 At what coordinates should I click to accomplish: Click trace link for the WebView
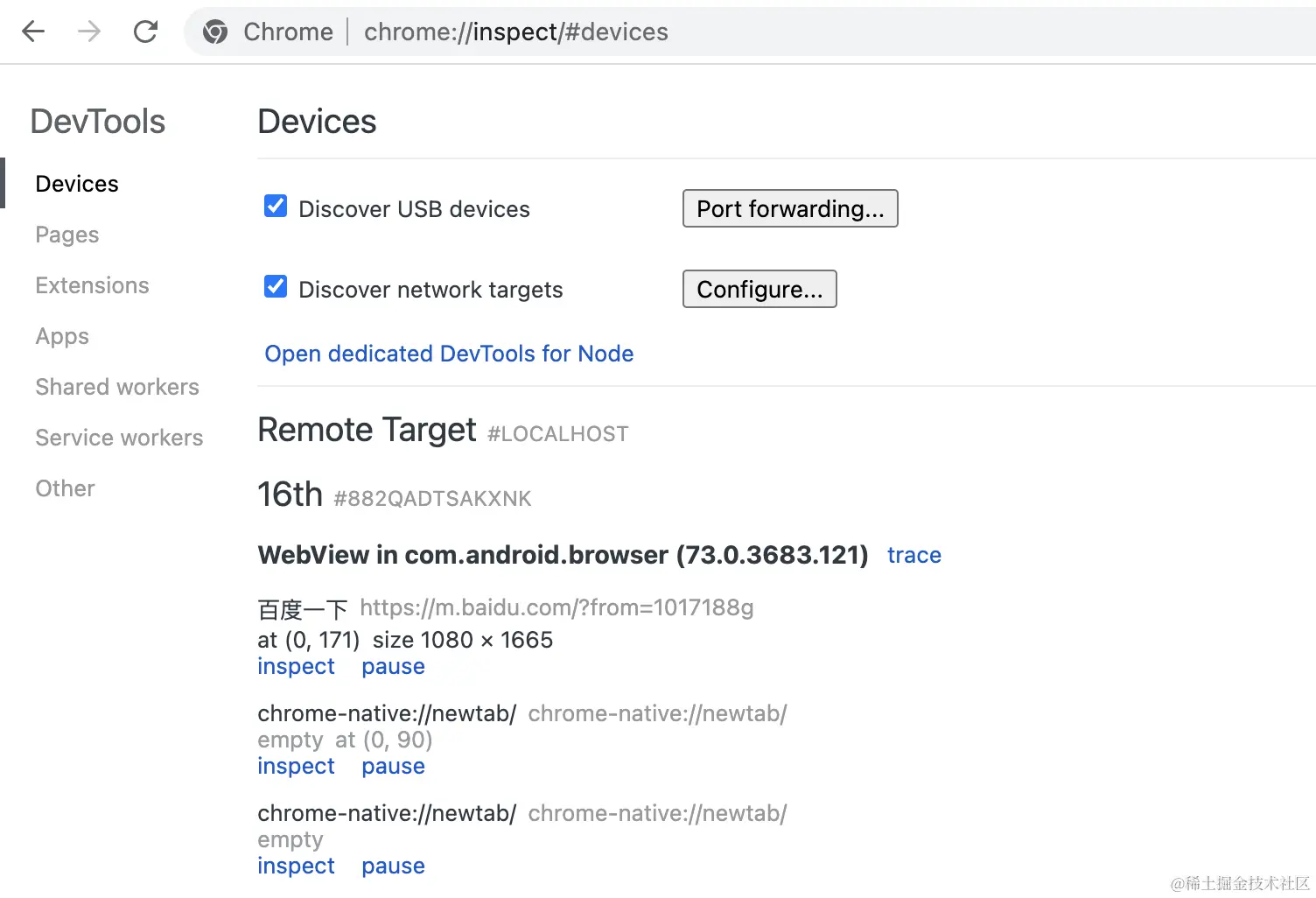click(913, 555)
